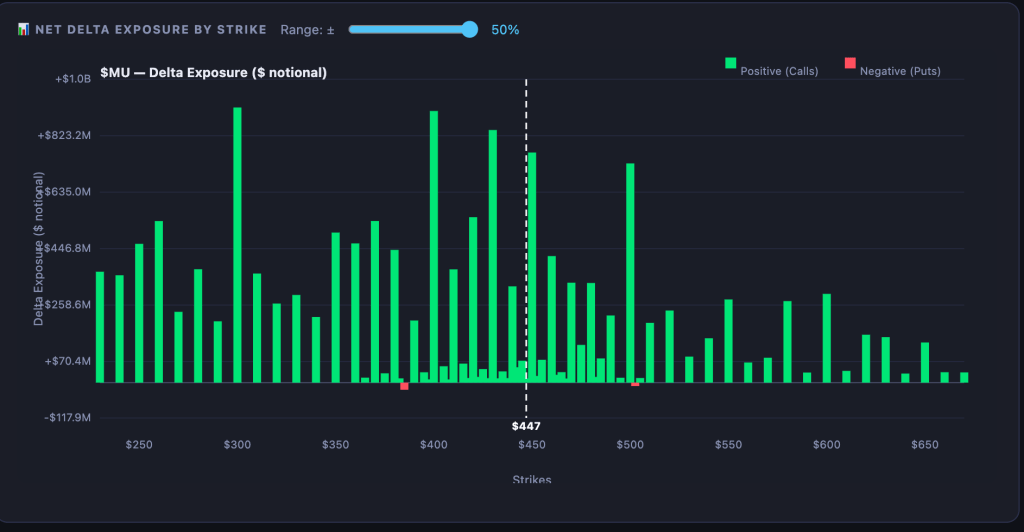The width and height of the screenshot is (1024, 532).
Task: Click the Net Delta Exposure by Strike heading
Action: tap(150, 30)
